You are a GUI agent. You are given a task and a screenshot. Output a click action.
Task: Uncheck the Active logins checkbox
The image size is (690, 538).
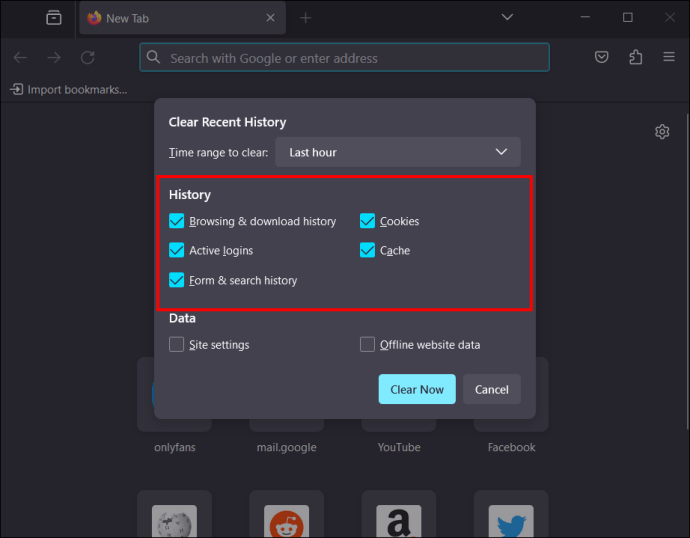[x=176, y=250]
